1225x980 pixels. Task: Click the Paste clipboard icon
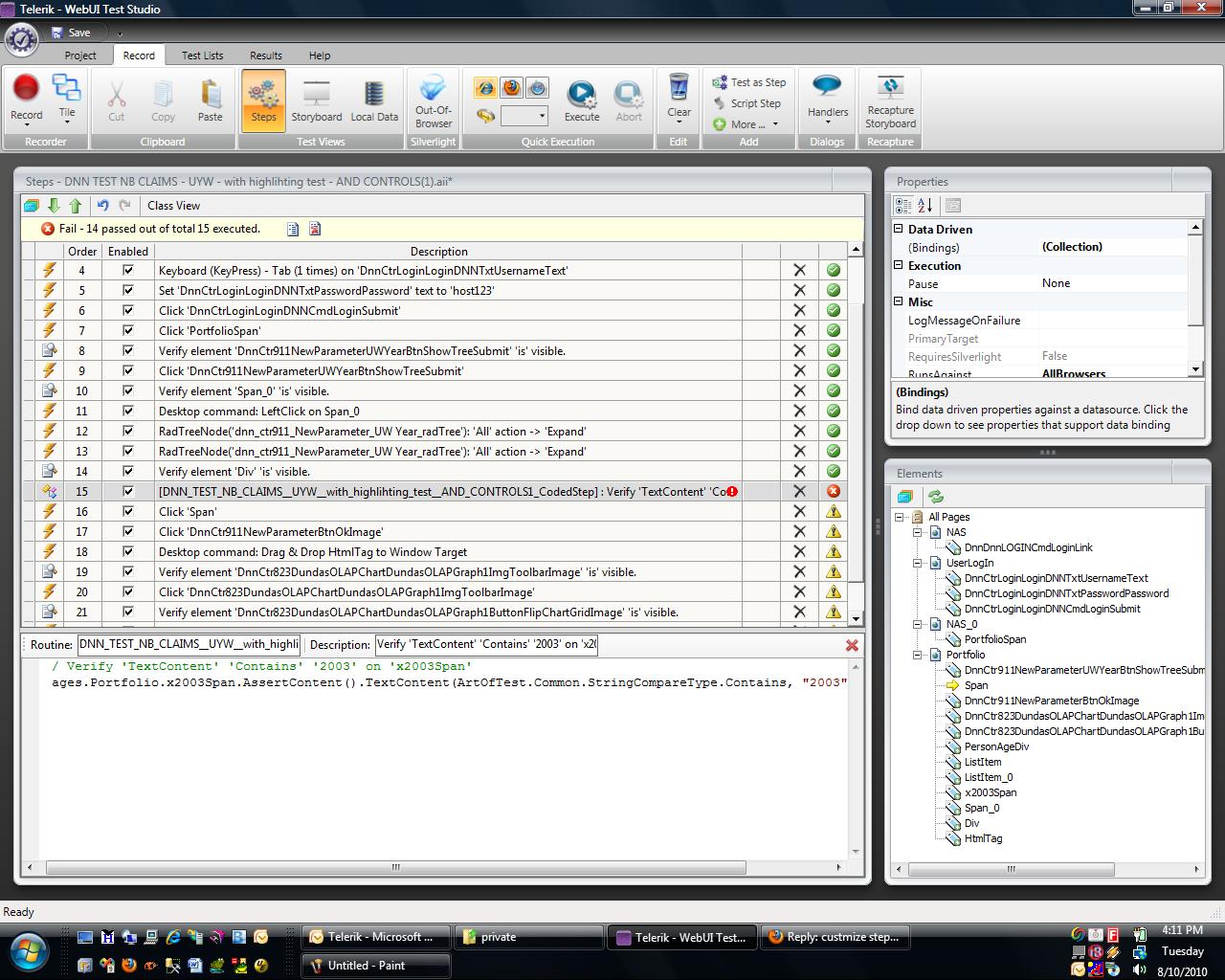(x=210, y=101)
